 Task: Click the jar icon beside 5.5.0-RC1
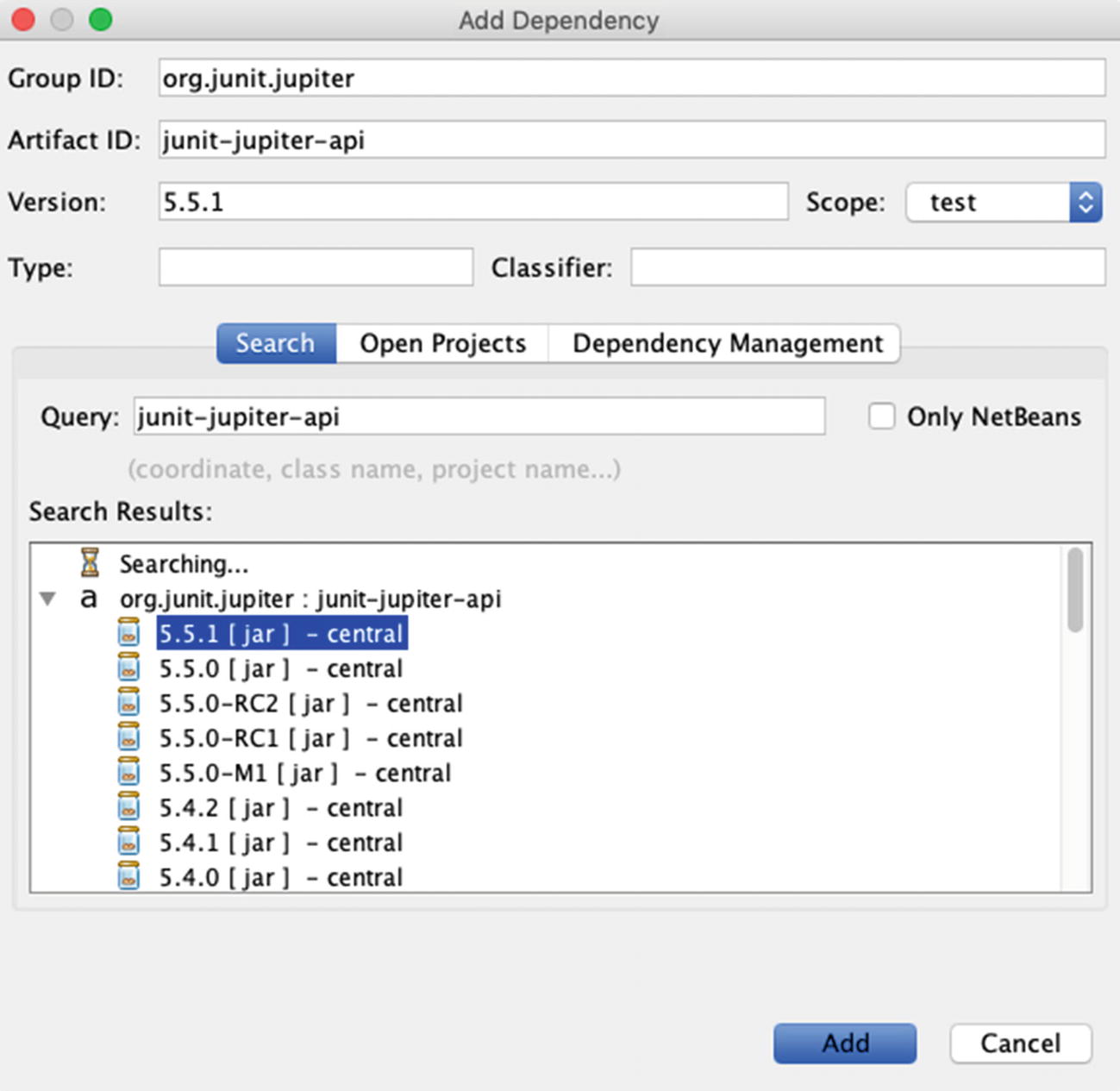pos(128,738)
